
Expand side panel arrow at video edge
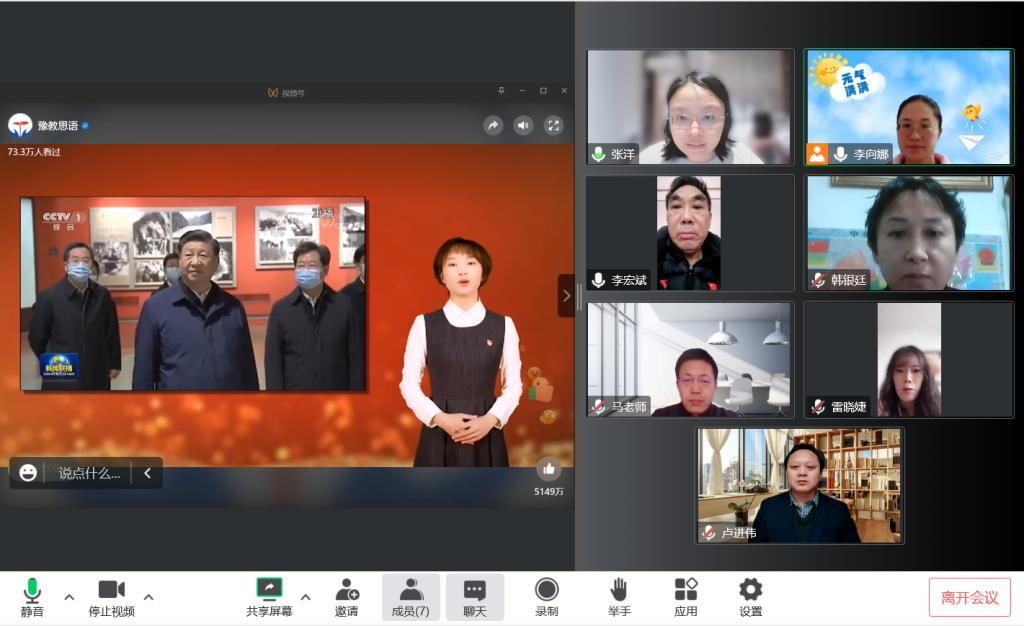click(x=566, y=296)
